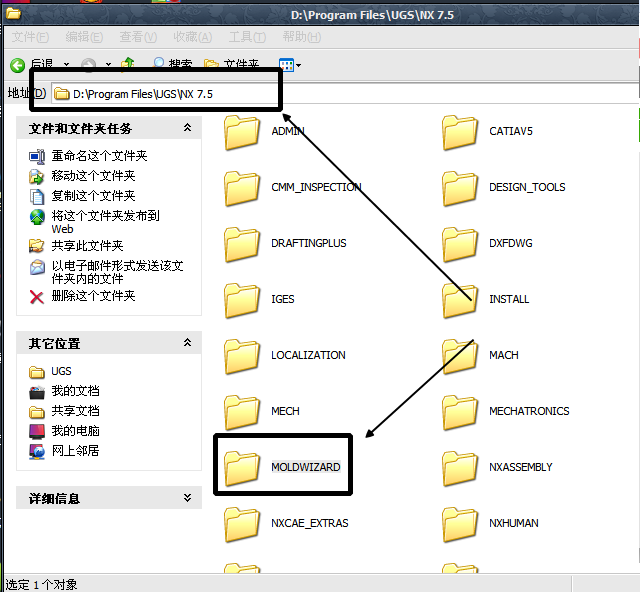Open the 文件(F) menu

coord(30,37)
